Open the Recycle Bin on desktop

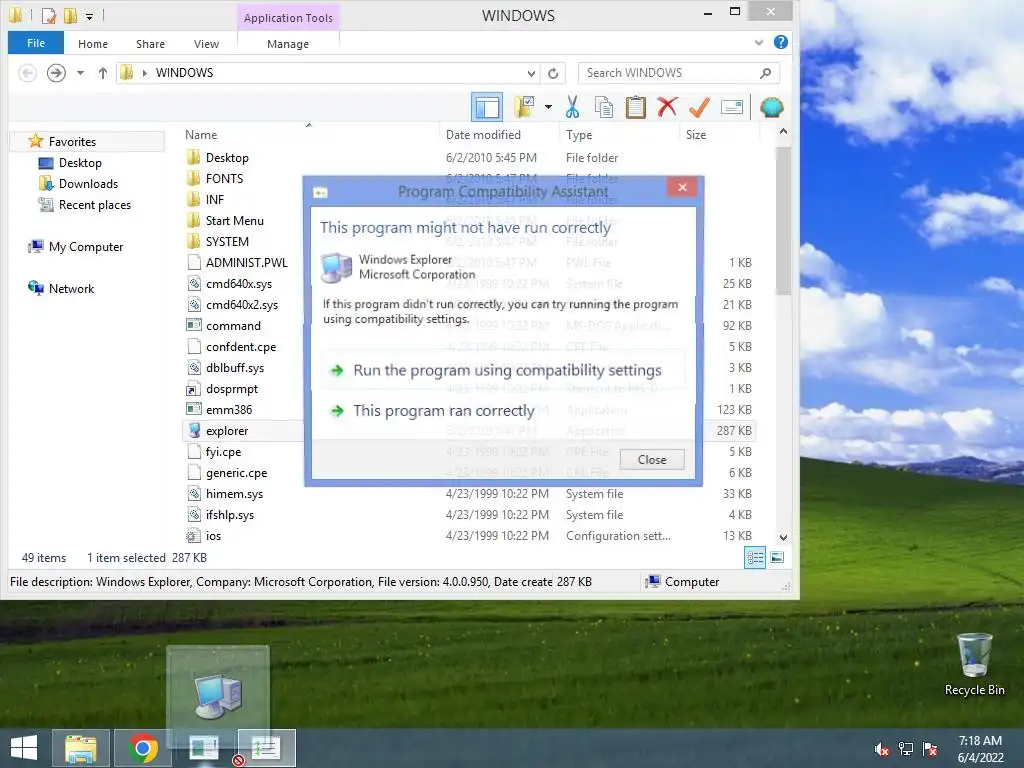tap(974, 664)
